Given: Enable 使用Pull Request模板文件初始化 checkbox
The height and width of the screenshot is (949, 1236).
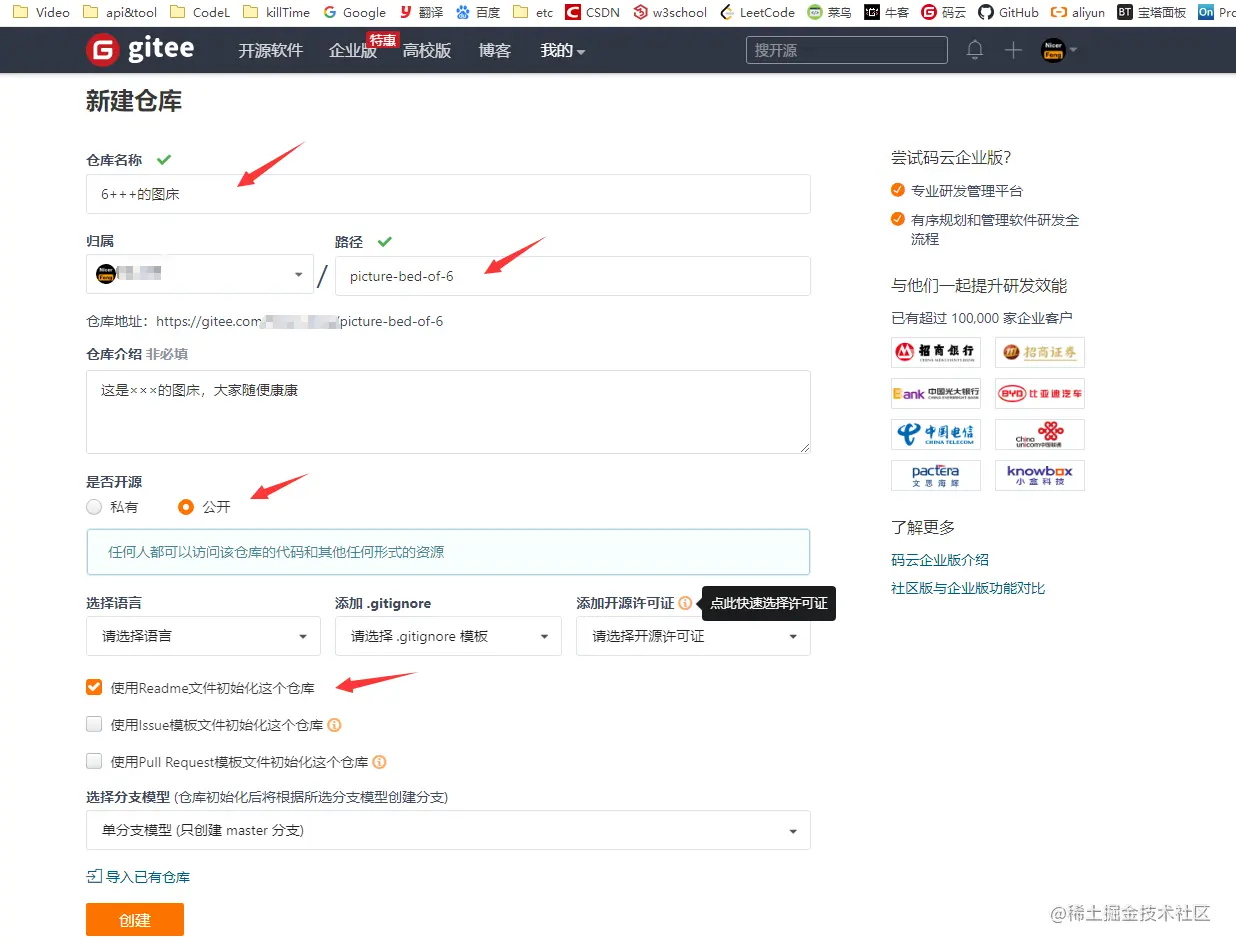Looking at the screenshot, I should [94, 762].
